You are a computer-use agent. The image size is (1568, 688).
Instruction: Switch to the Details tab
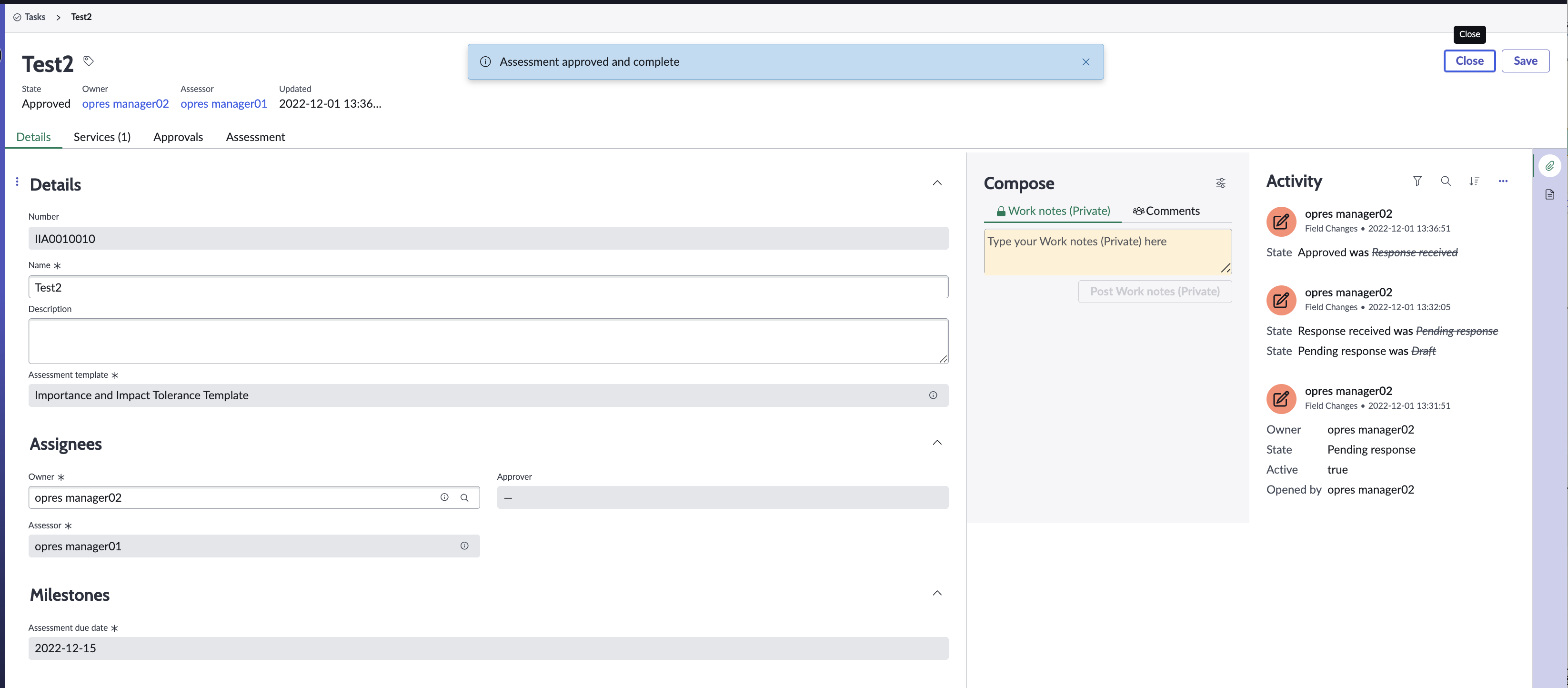[33, 137]
